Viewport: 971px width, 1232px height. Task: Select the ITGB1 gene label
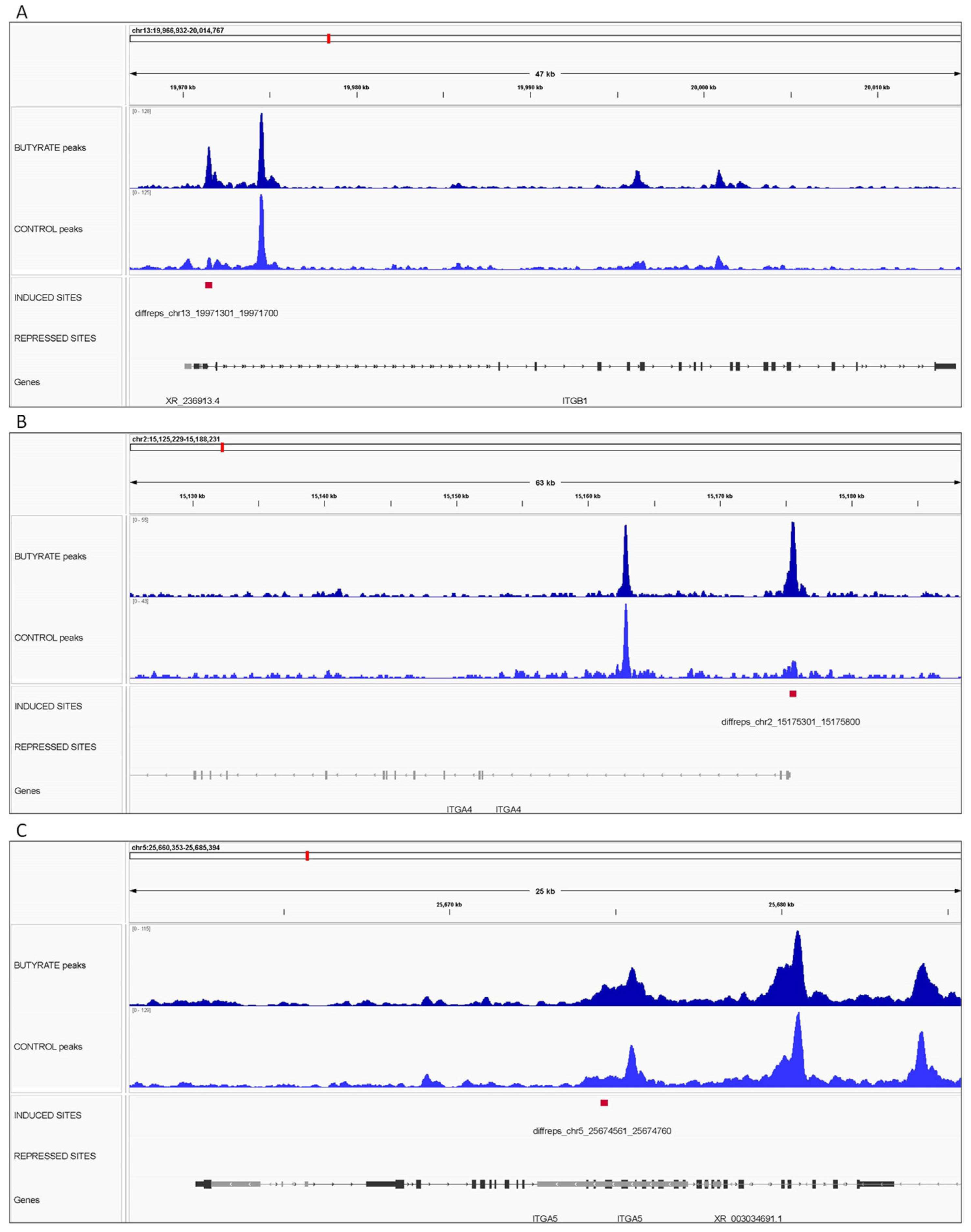[574, 401]
